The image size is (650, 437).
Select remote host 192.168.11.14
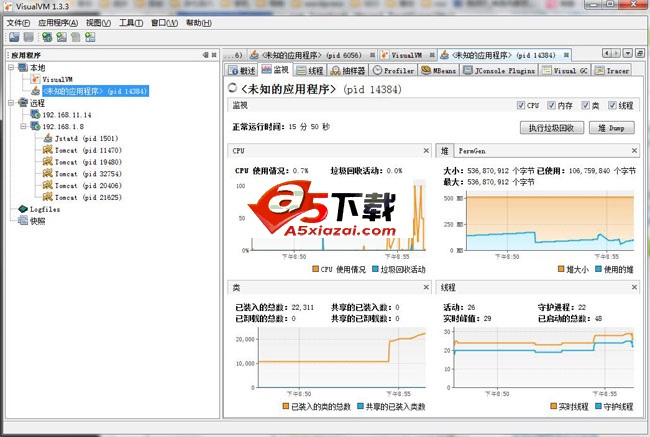point(67,115)
